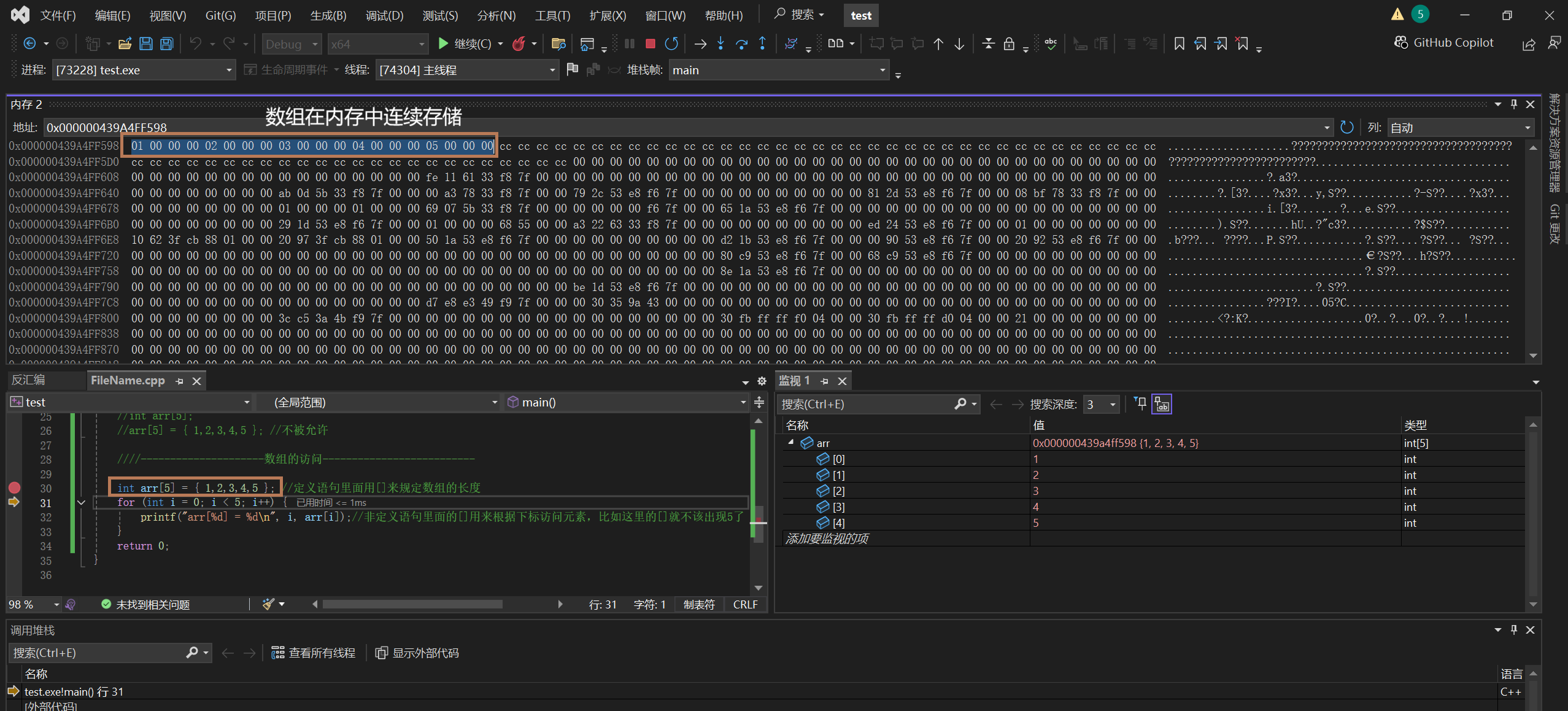This screenshot has height=711, width=1568.
Task: Click the red Stop Debugging icon
Action: pos(651,44)
